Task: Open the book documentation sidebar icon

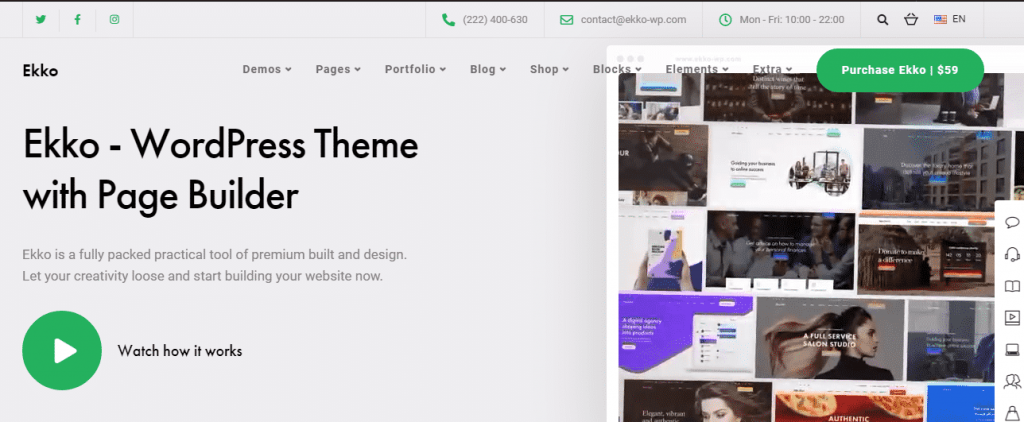Action: pyautogui.click(x=1011, y=286)
